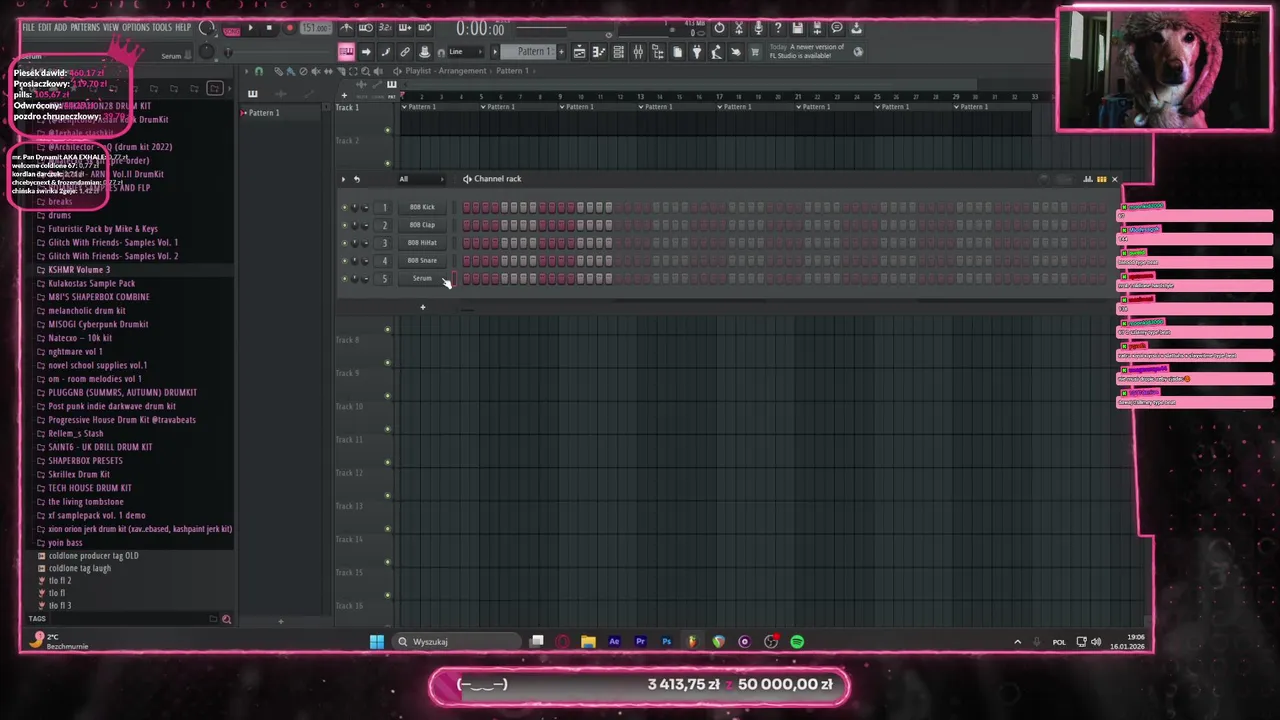Expand the Skrillex Drum Kit folder
The height and width of the screenshot is (720, 1280).
coord(79,474)
